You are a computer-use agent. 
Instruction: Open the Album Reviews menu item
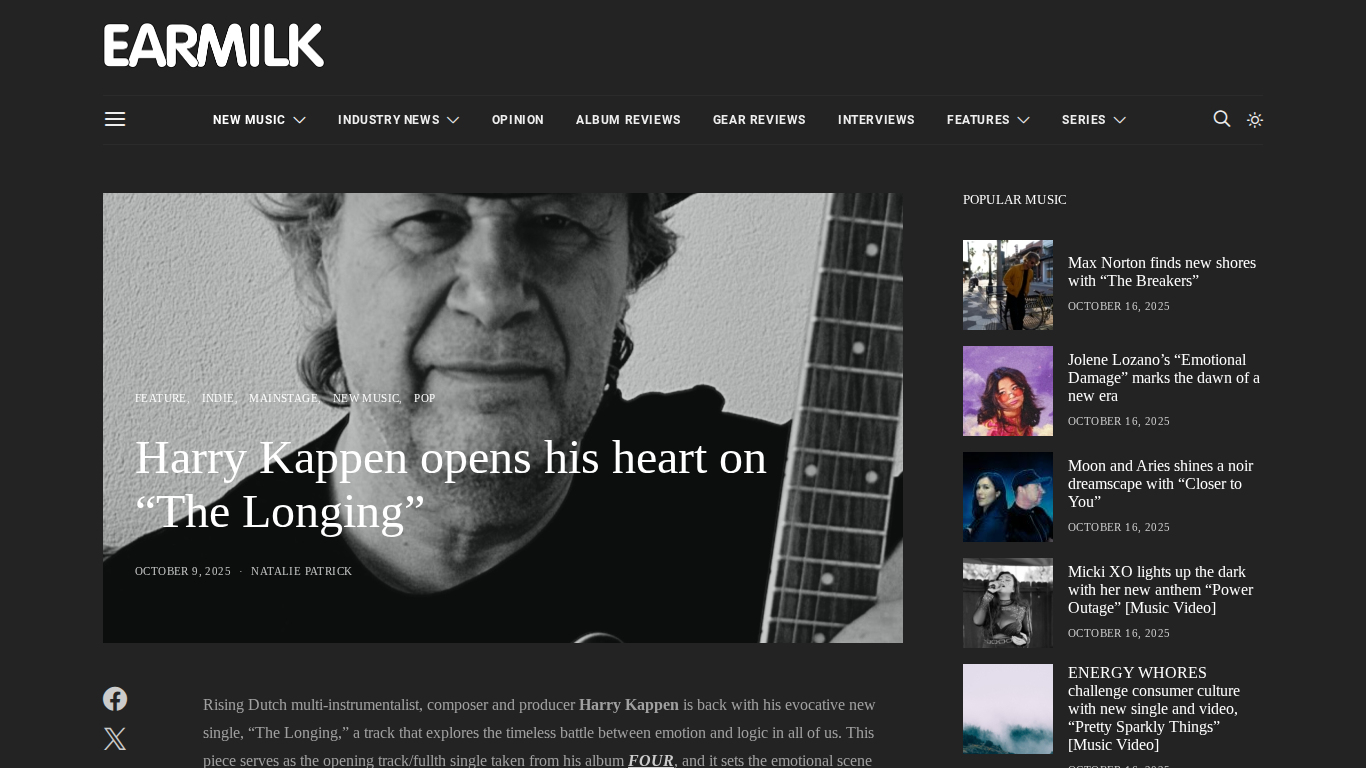pyautogui.click(x=628, y=120)
